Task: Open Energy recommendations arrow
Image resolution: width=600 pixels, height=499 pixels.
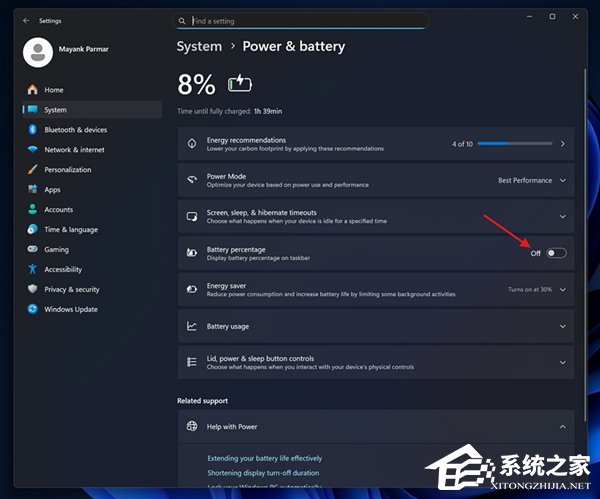Action: click(562, 144)
